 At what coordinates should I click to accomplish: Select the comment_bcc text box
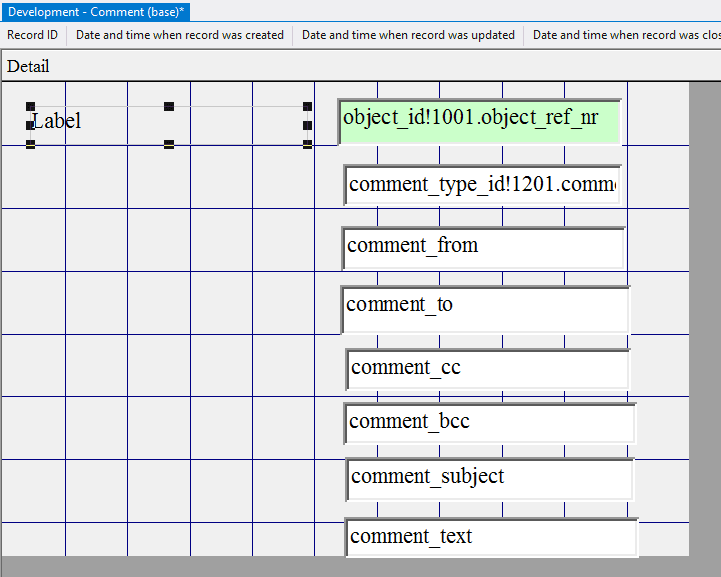(489, 423)
